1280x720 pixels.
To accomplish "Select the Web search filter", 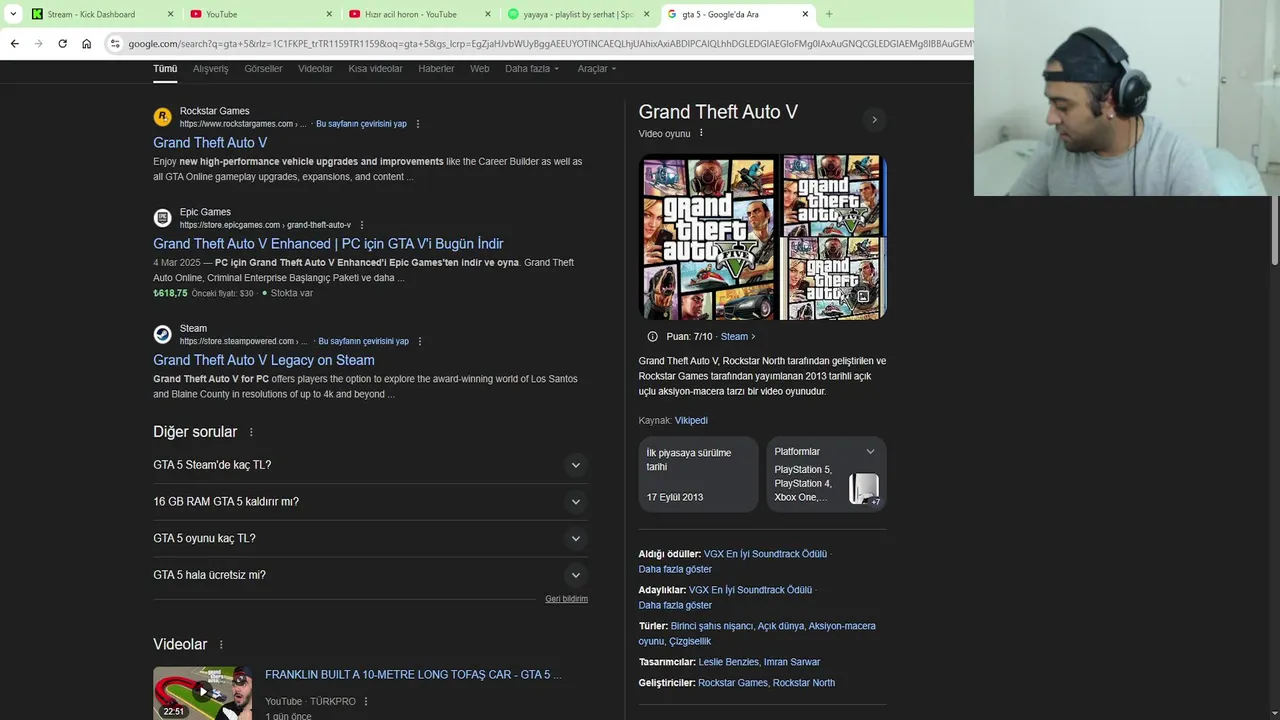I will click(480, 69).
